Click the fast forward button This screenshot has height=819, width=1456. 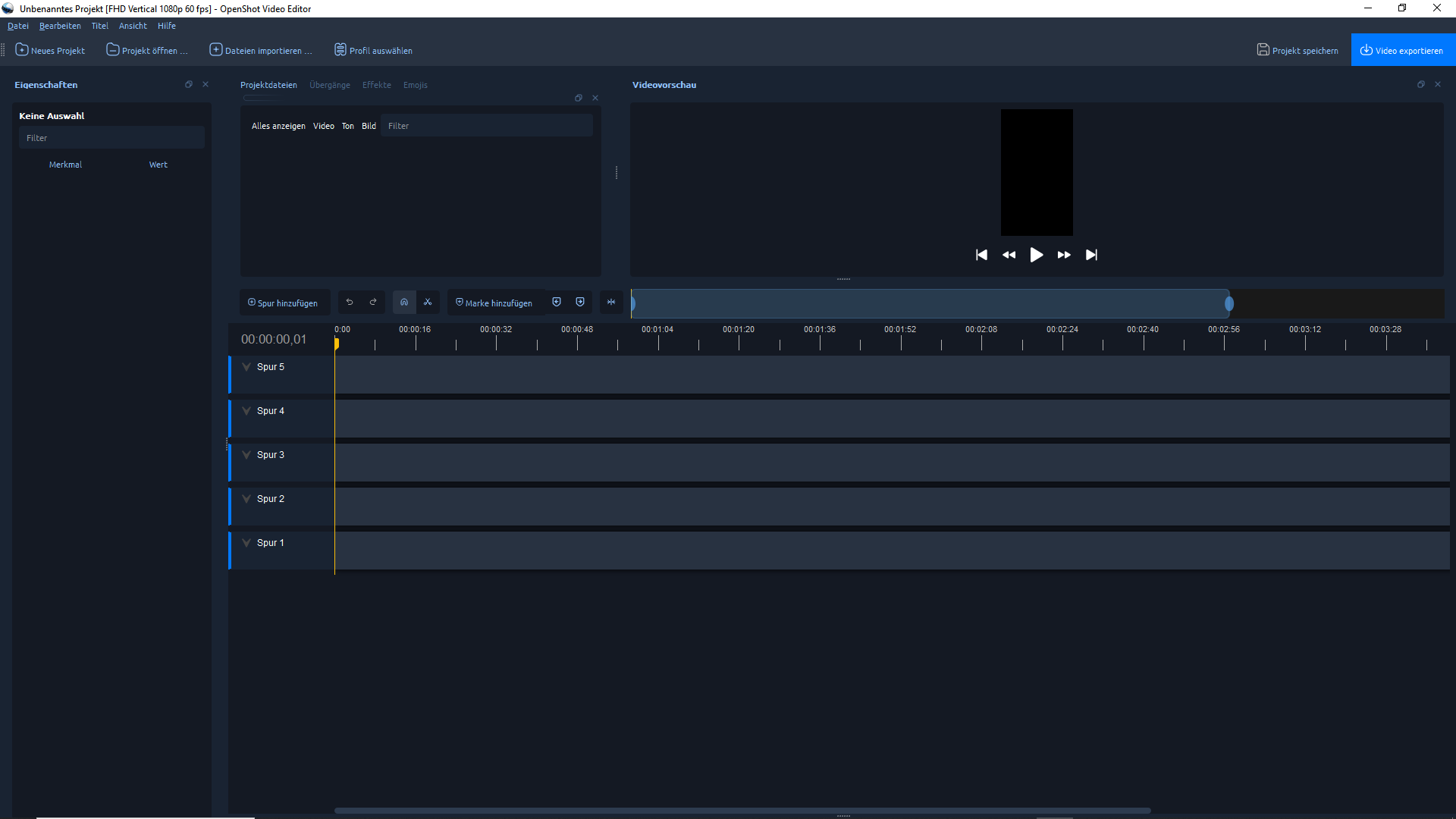point(1064,255)
